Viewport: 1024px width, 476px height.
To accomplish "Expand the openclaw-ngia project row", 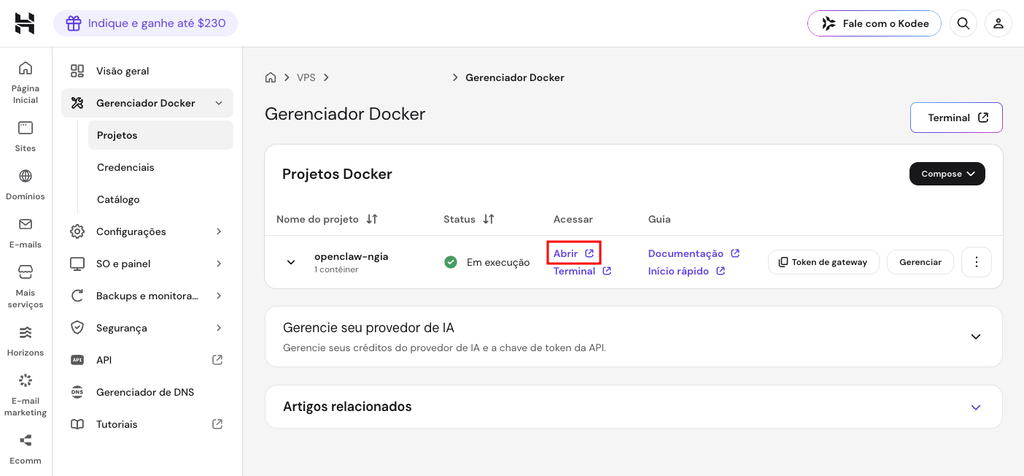I will point(291,262).
